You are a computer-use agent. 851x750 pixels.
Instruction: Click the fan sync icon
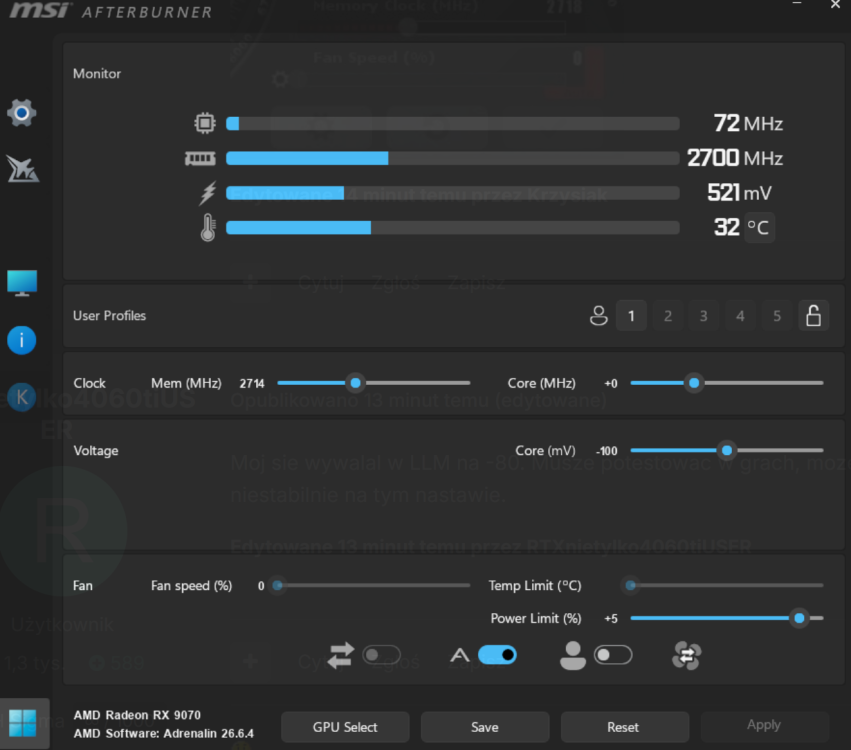tap(687, 655)
